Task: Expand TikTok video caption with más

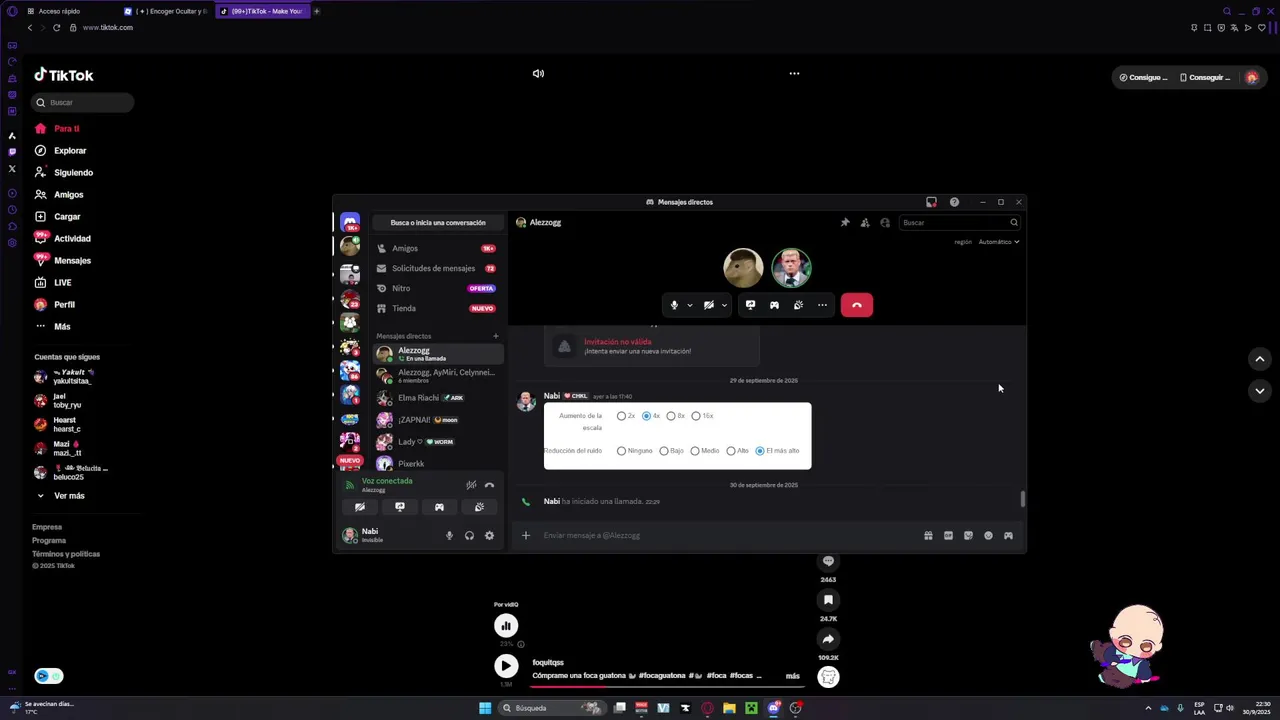Action: tap(793, 676)
